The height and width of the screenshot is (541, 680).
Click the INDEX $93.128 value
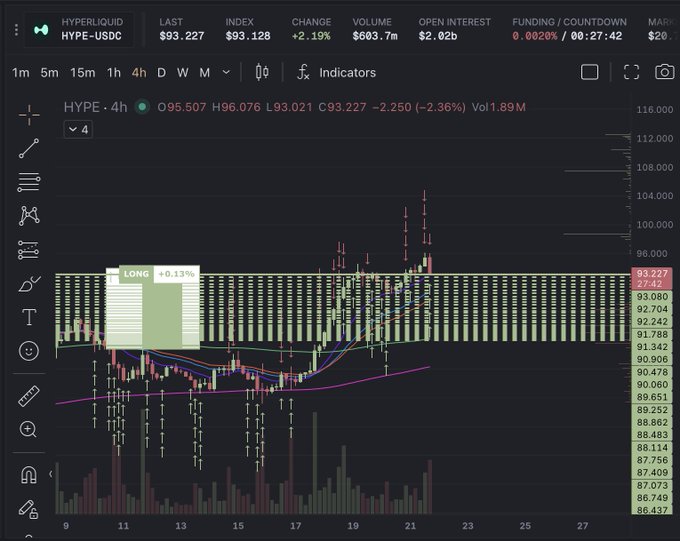click(x=248, y=36)
